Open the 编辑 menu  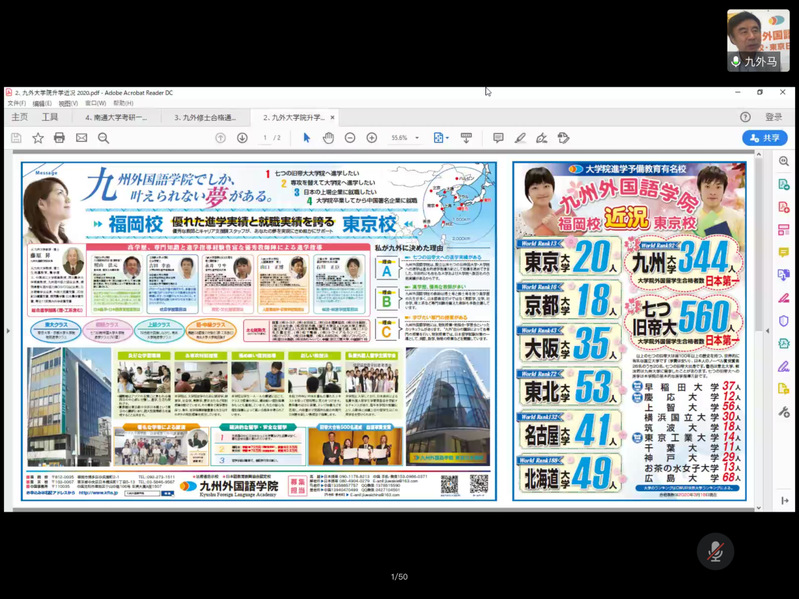click(x=41, y=103)
